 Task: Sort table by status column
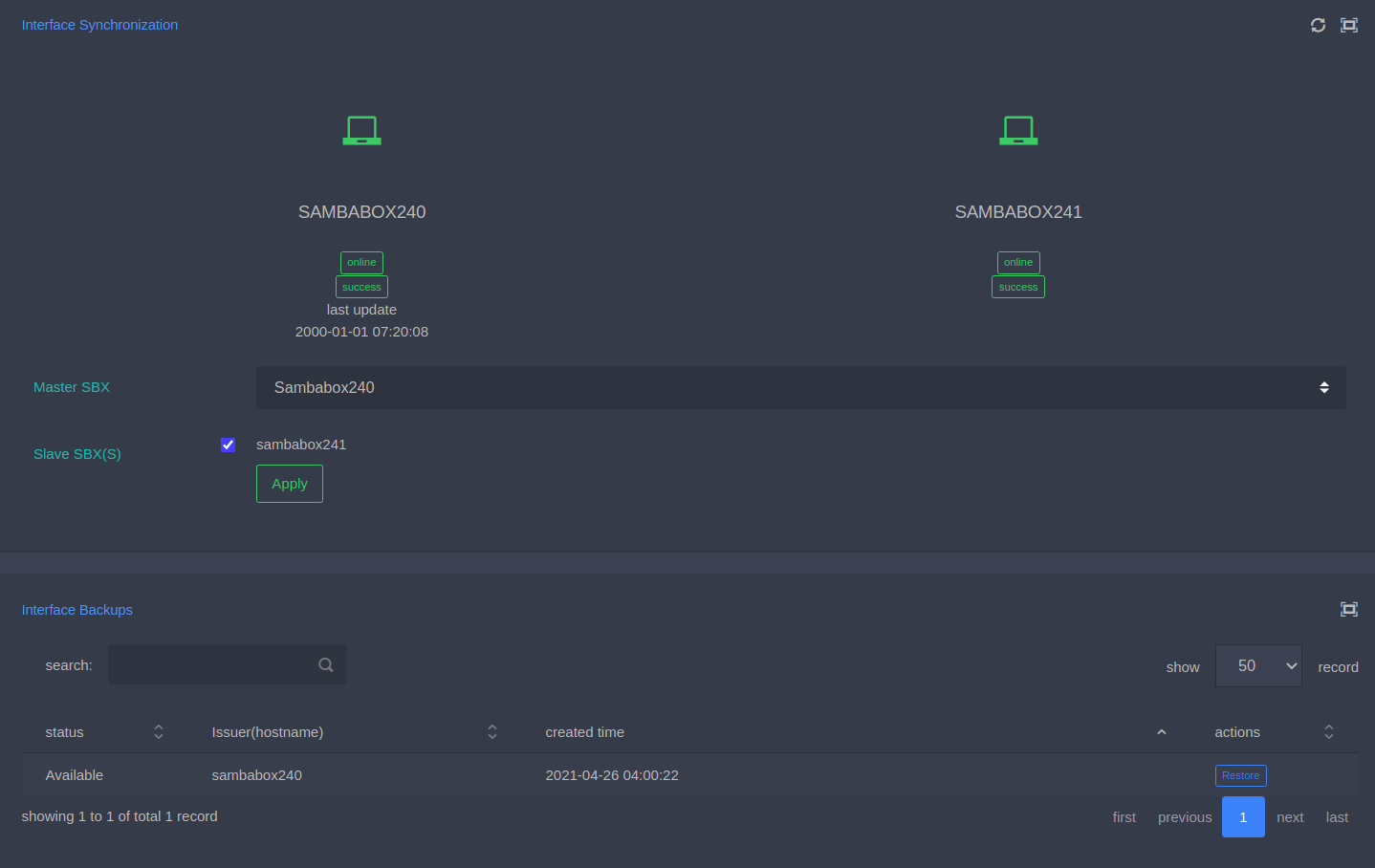[x=159, y=732]
